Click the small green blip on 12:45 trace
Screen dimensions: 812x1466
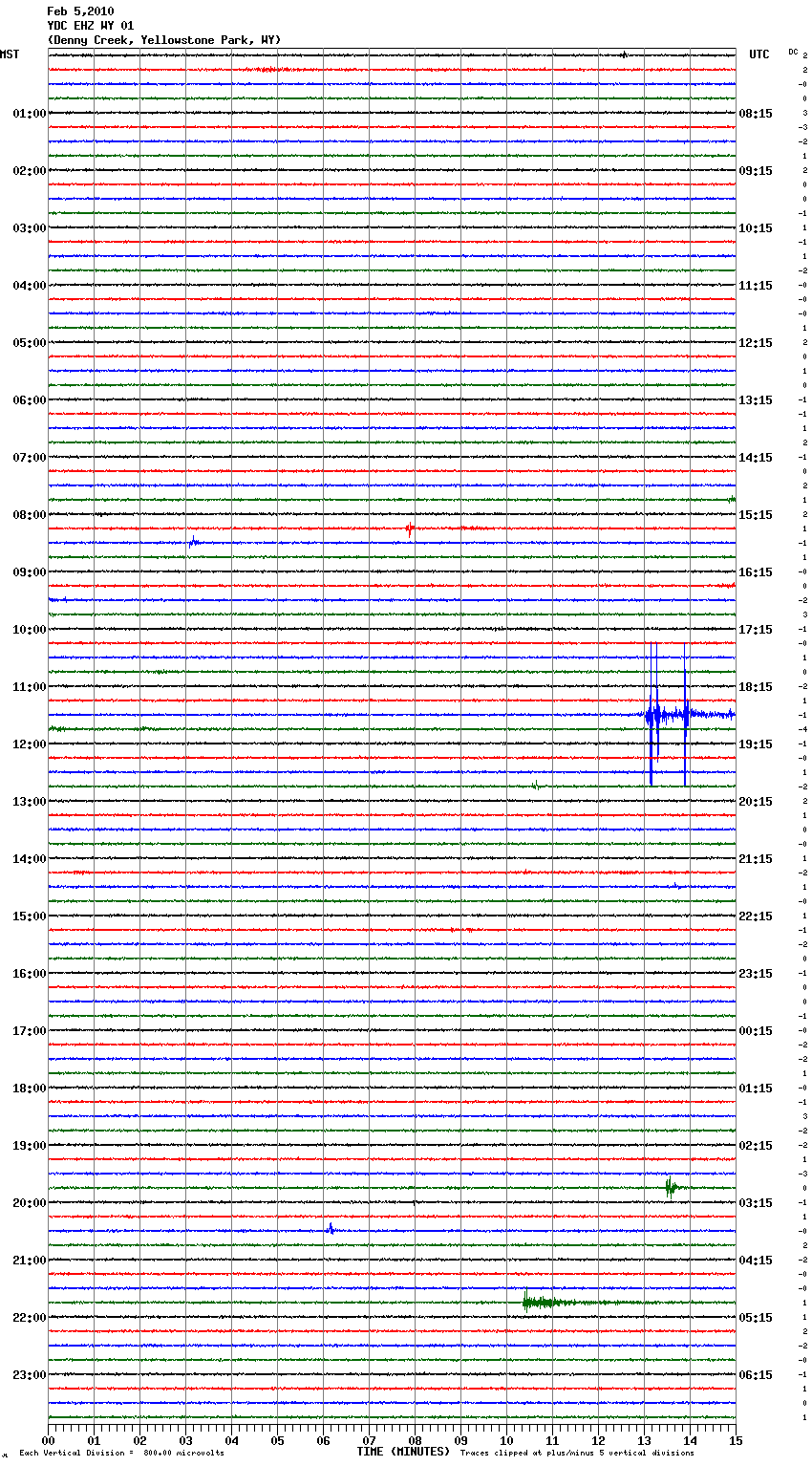(x=536, y=786)
